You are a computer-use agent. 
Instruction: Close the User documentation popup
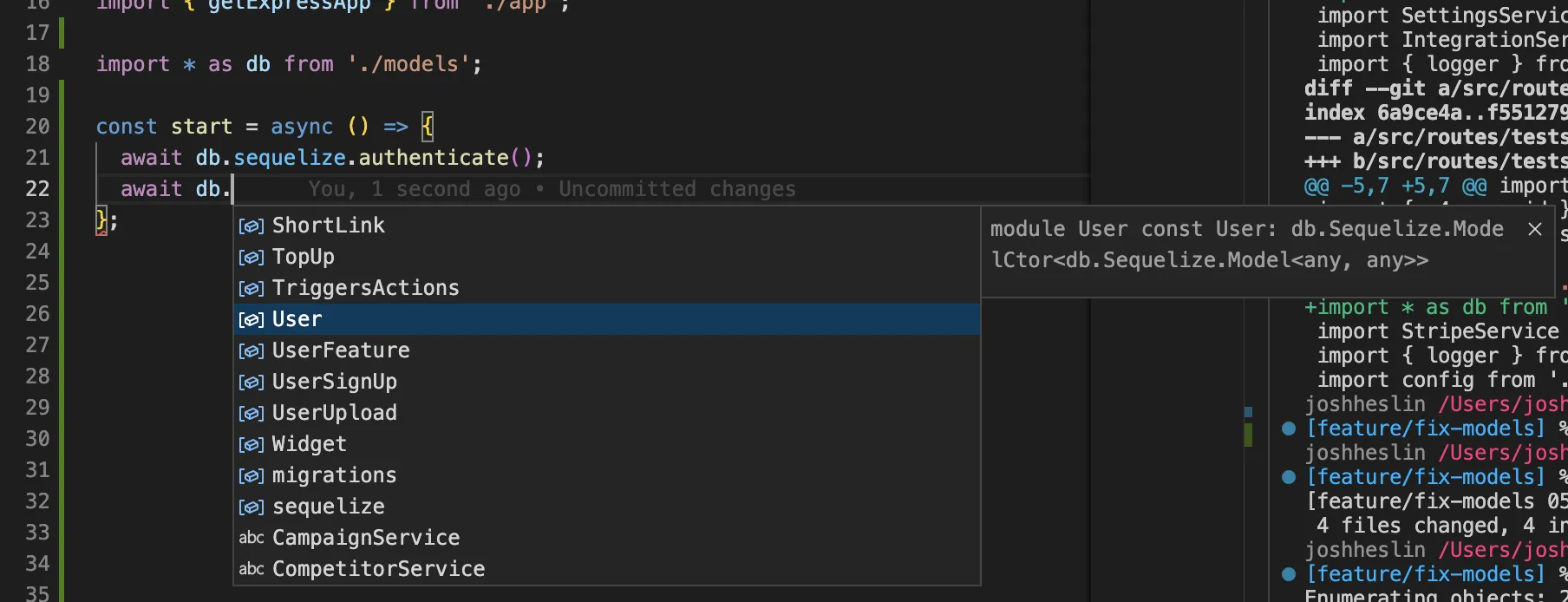coord(1535,229)
